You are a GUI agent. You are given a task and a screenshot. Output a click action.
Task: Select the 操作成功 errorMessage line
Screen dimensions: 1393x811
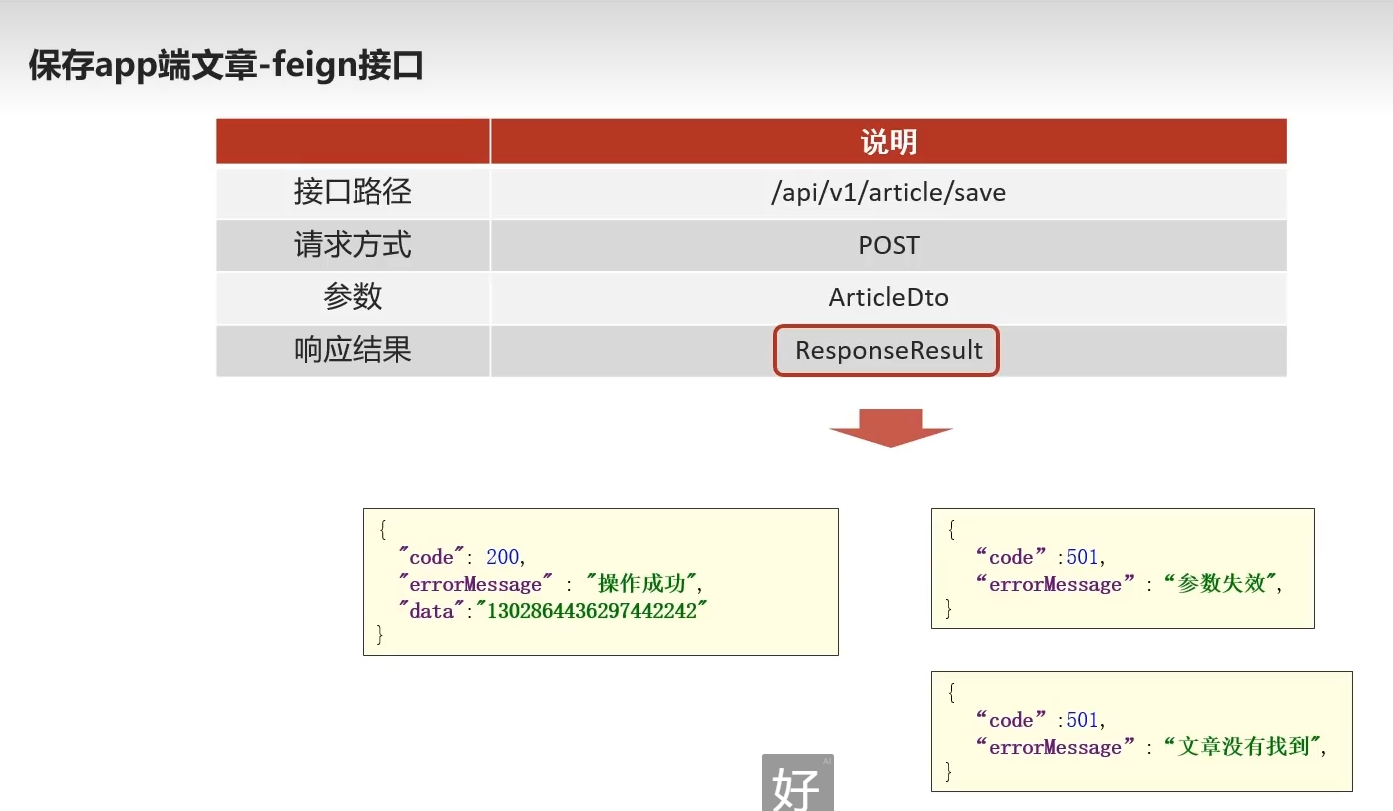[x=551, y=584]
